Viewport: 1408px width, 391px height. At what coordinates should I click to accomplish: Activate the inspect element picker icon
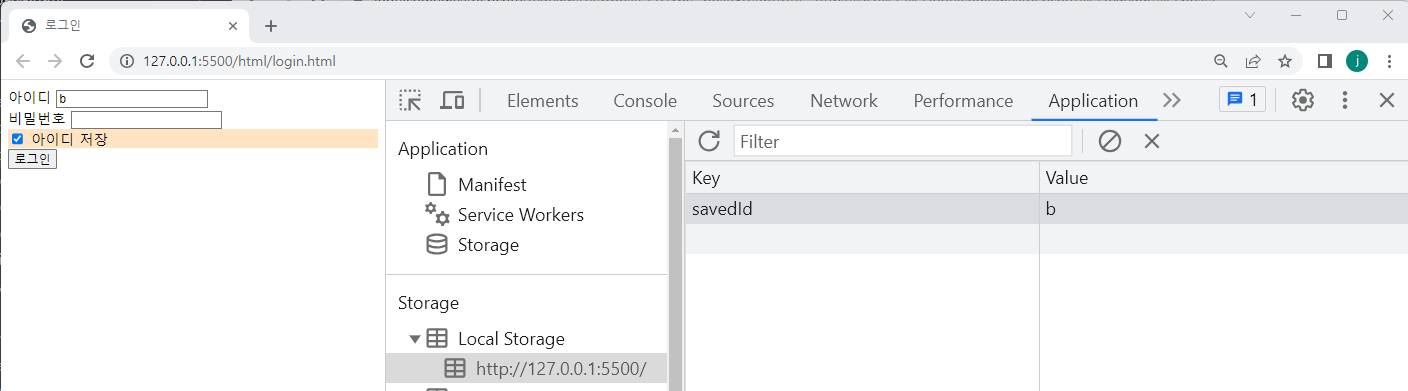(x=410, y=100)
